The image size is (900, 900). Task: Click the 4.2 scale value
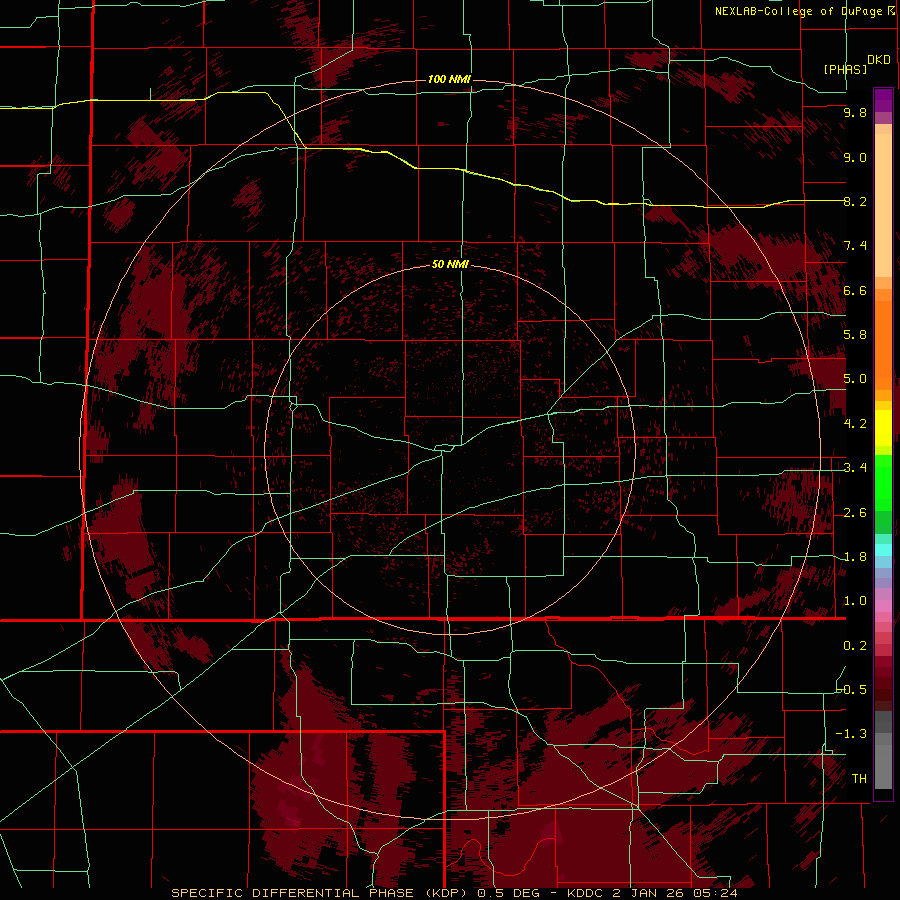pyautogui.click(x=855, y=424)
